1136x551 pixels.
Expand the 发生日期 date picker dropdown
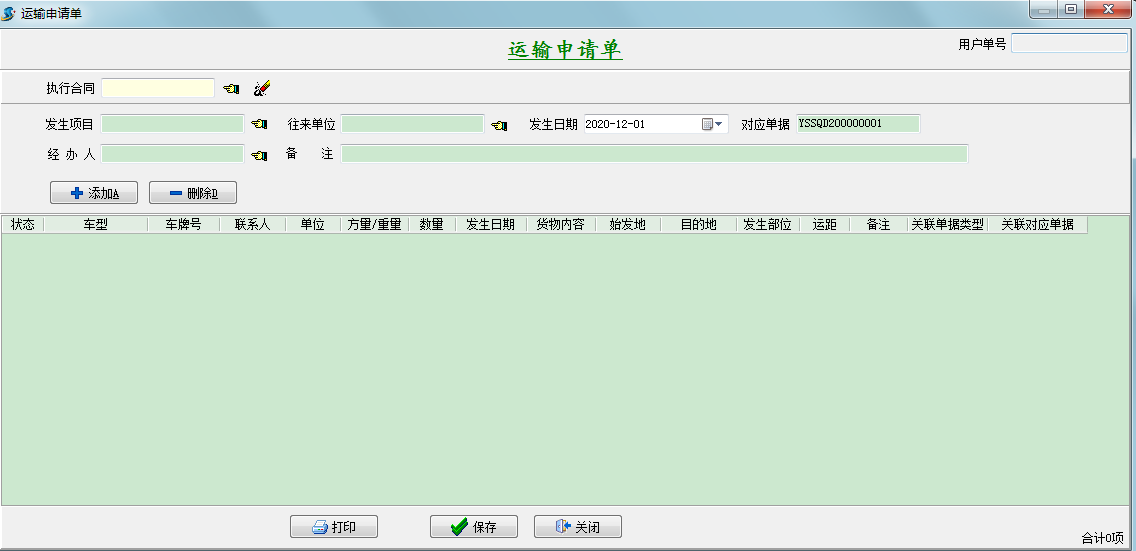pyautogui.click(x=714, y=124)
